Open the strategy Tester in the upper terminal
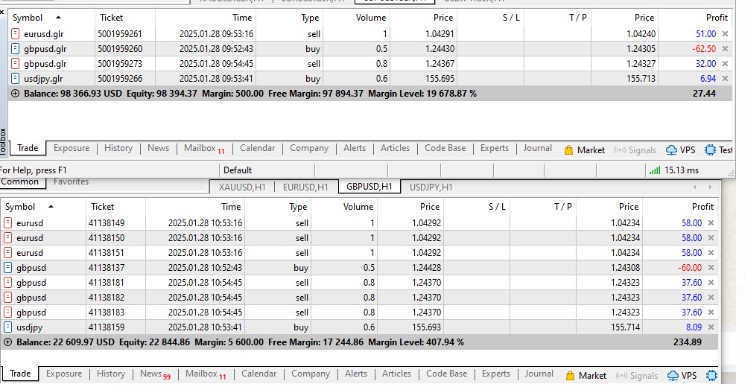This screenshot has height=392, width=746. pos(718,150)
